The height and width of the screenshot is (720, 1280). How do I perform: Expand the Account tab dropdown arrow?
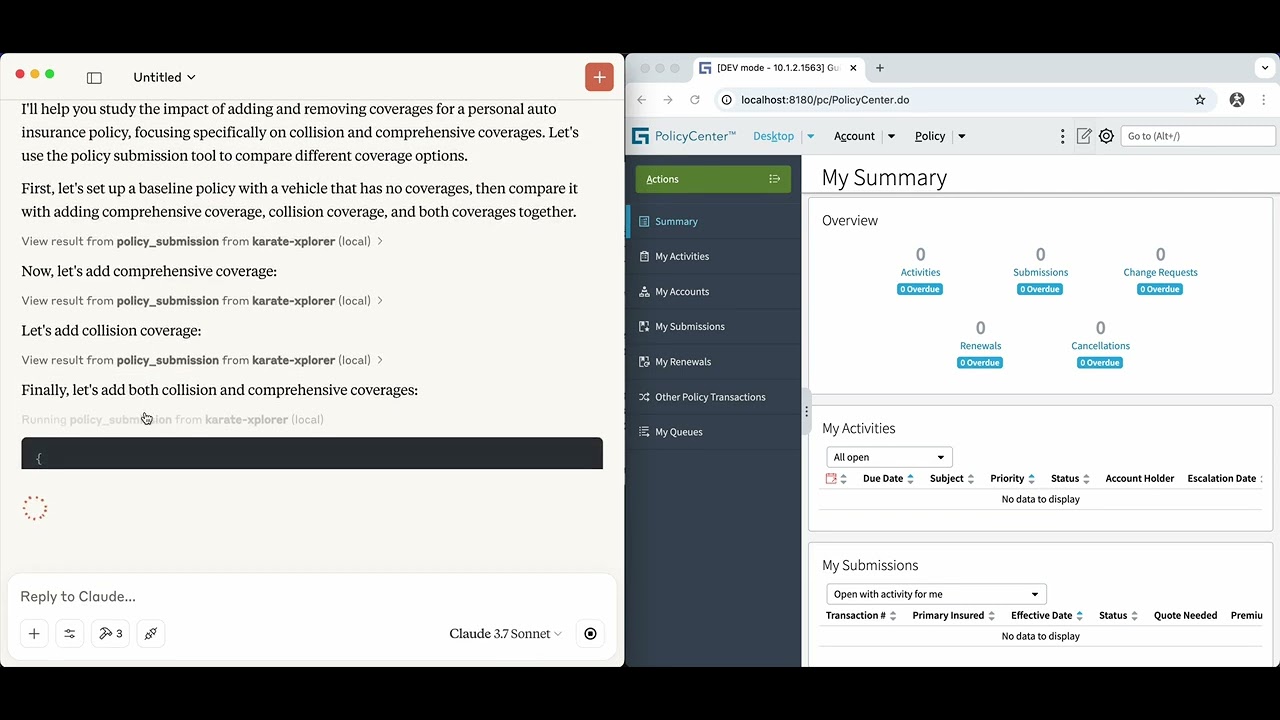[891, 136]
